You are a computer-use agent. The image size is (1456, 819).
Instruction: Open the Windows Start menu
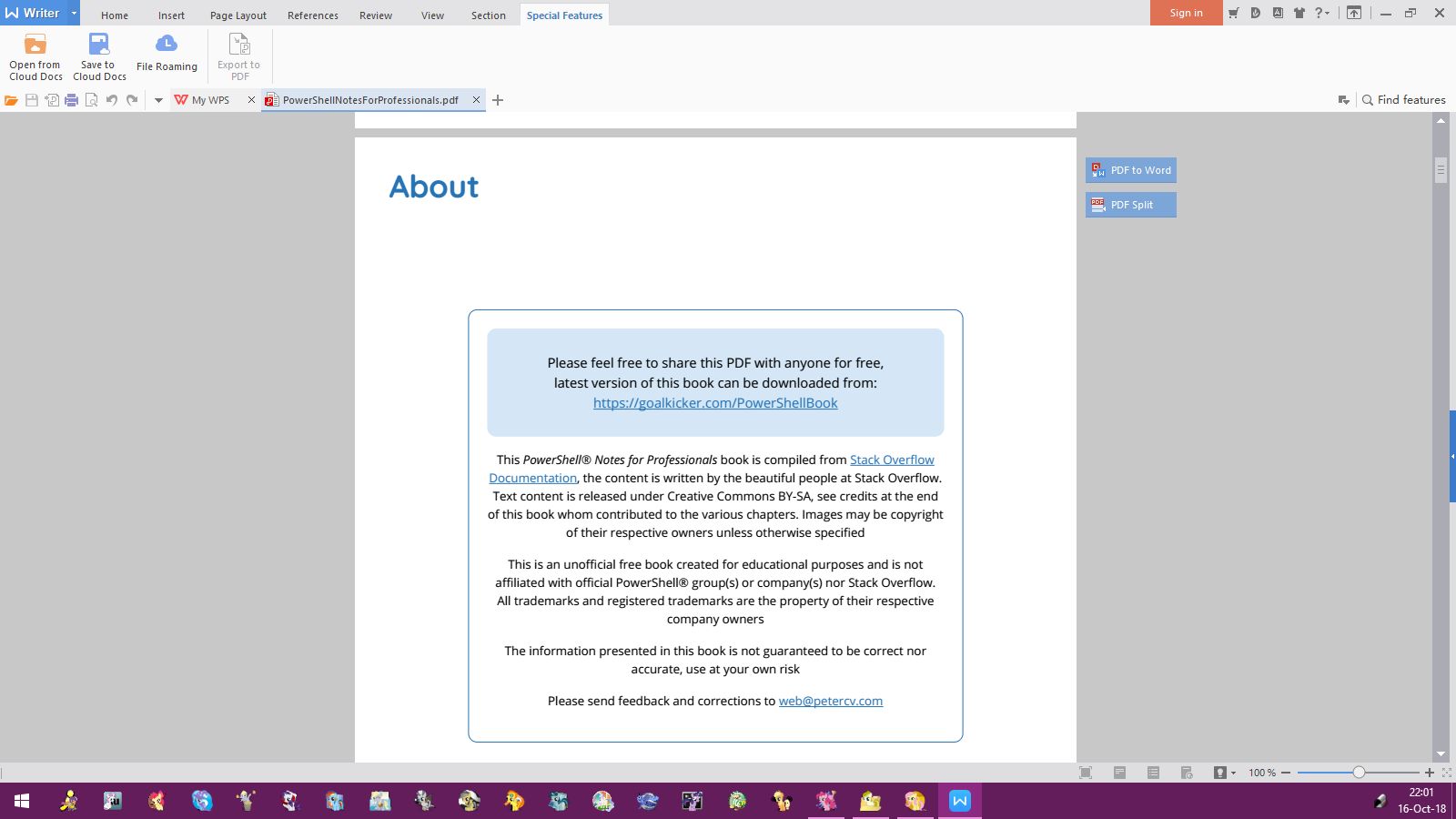point(22,801)
